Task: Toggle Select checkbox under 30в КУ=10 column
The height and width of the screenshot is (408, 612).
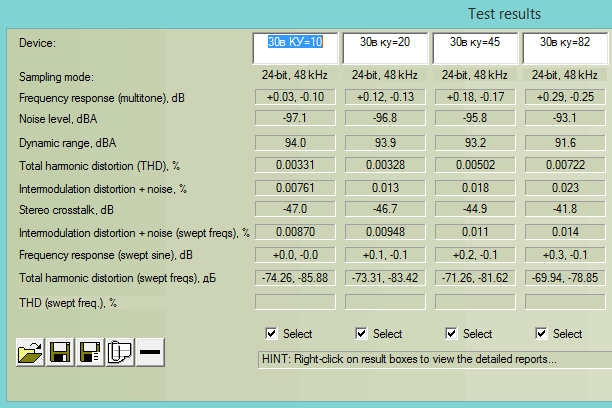Action: (271, 333)
